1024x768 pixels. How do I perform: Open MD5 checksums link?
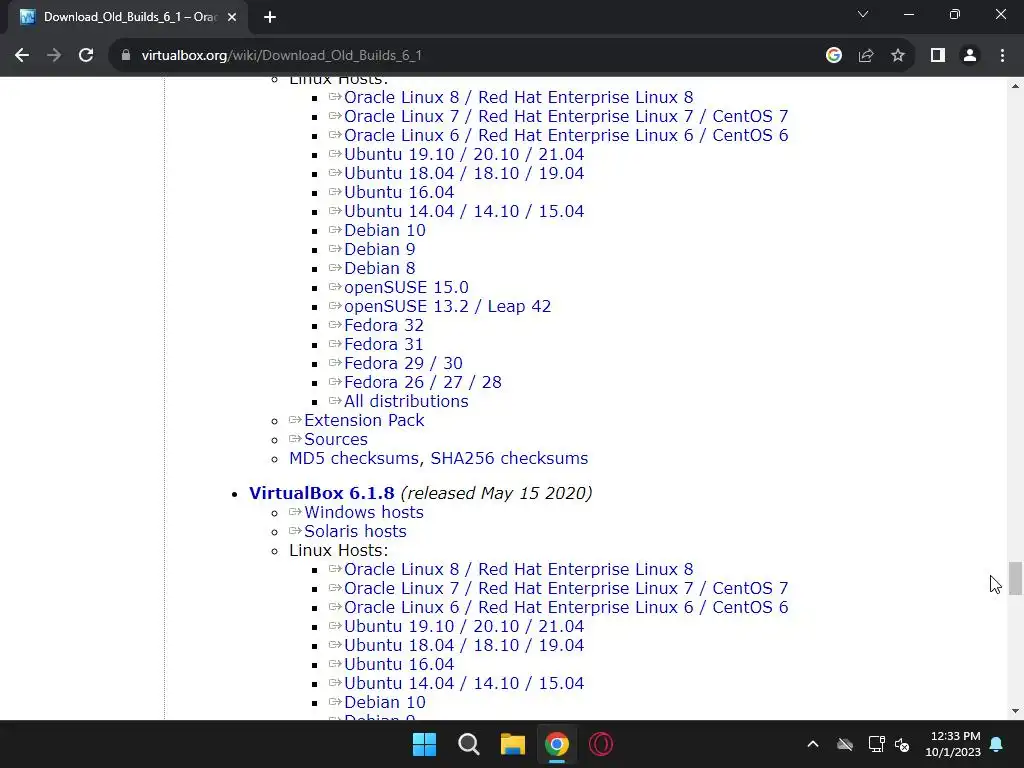[353, 458]
